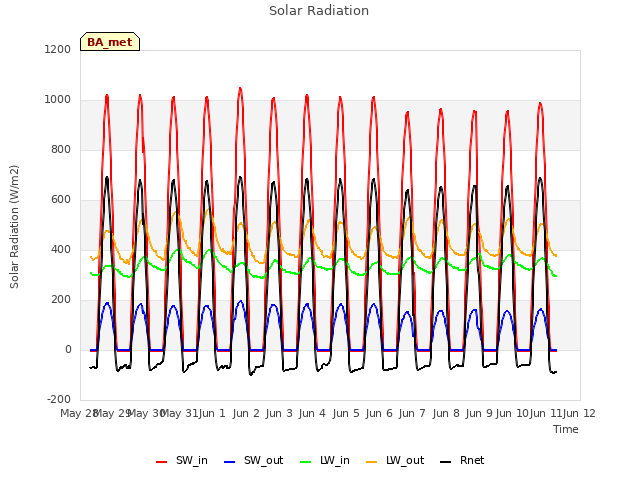Click the Jun 4 x-axis tick label
Image resolution: width=640 pixels, height=480 pixels.
(312, 413)
